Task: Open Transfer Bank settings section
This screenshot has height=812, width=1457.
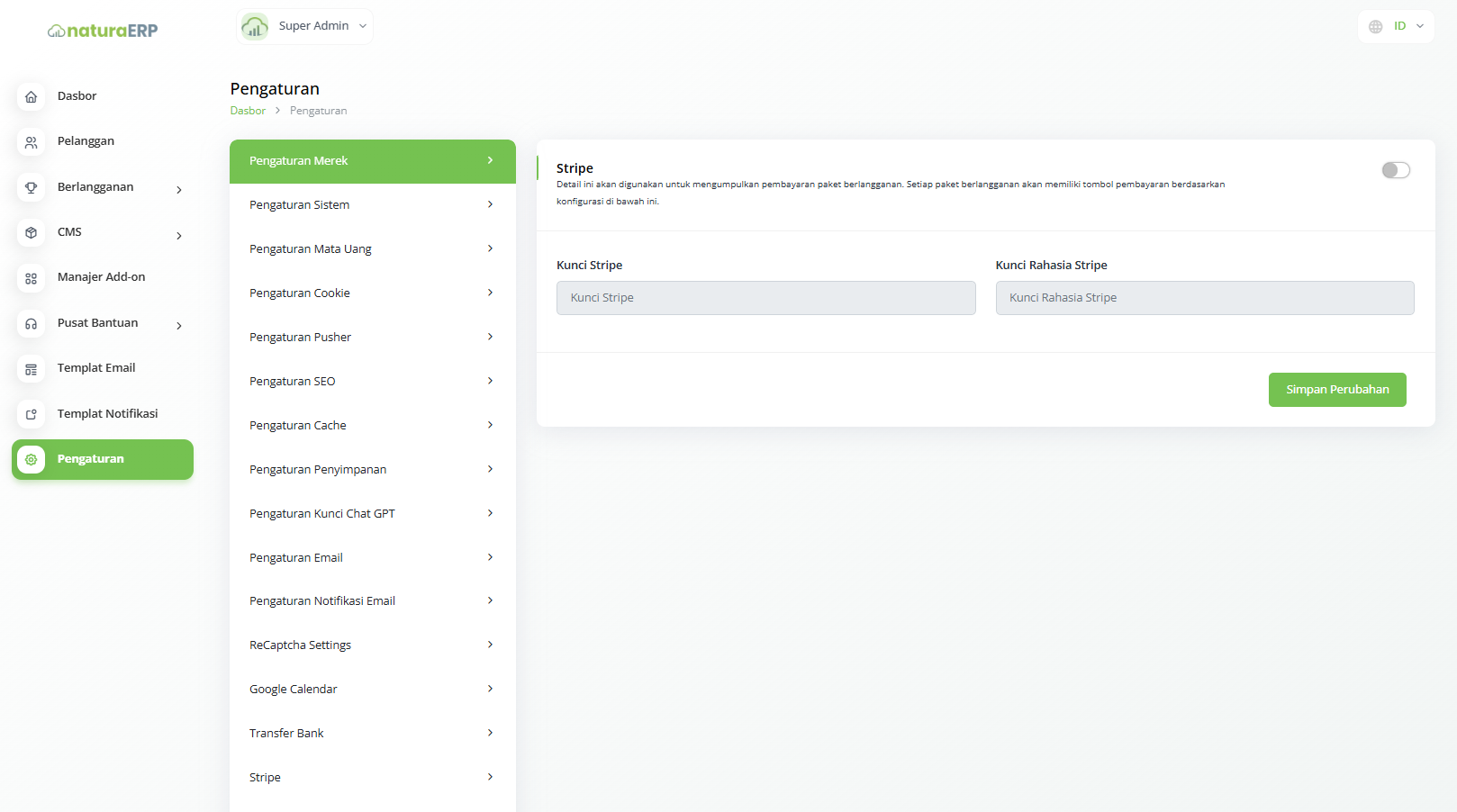Action: [x=373, y=734]
